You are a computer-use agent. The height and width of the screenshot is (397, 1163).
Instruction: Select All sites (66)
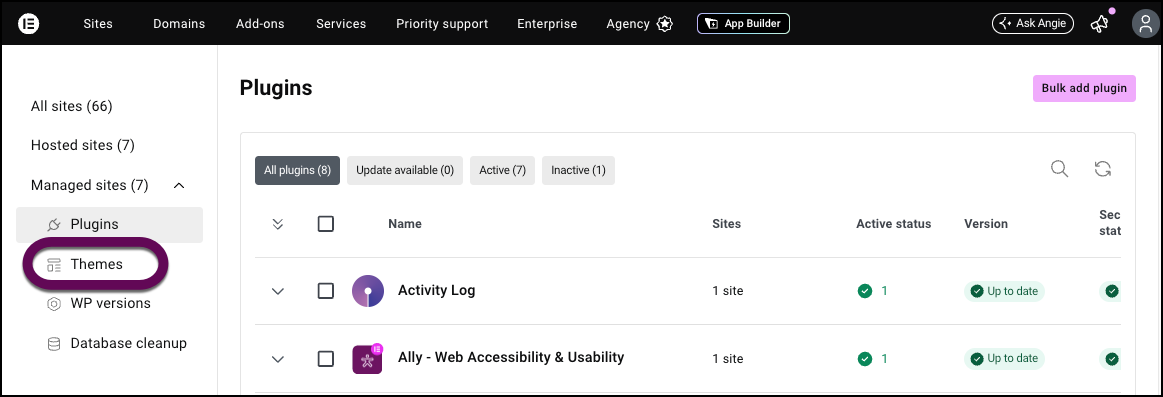coord(71,106)
